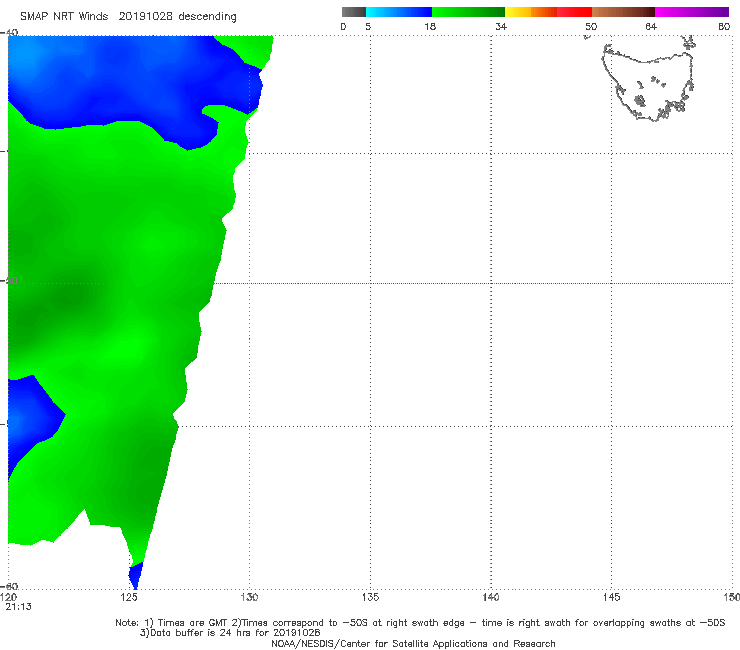This screenshot has height=650, width=740.
Task: Click the 'Data buffer is 24 hrs' note
Action: (230, 633)
